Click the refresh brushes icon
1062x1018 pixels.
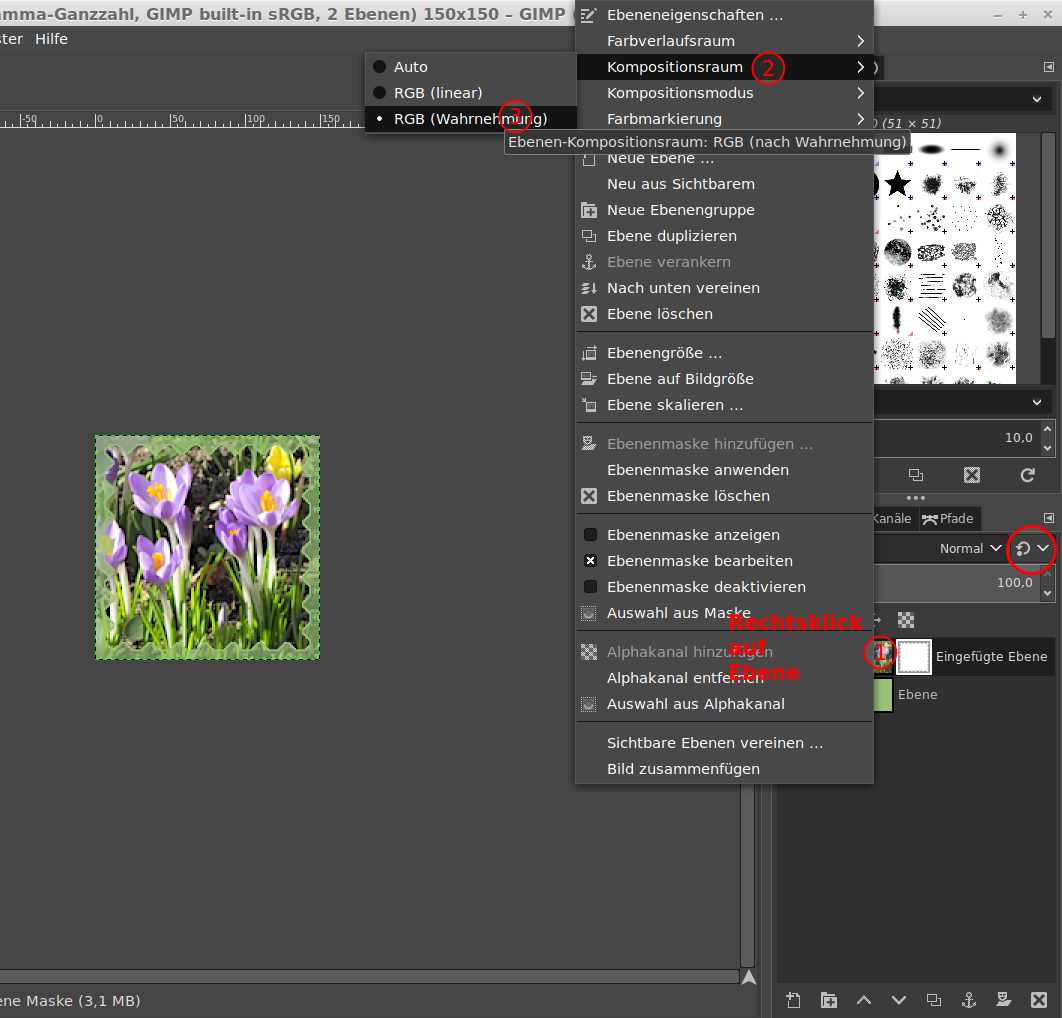pos(1027,475)
